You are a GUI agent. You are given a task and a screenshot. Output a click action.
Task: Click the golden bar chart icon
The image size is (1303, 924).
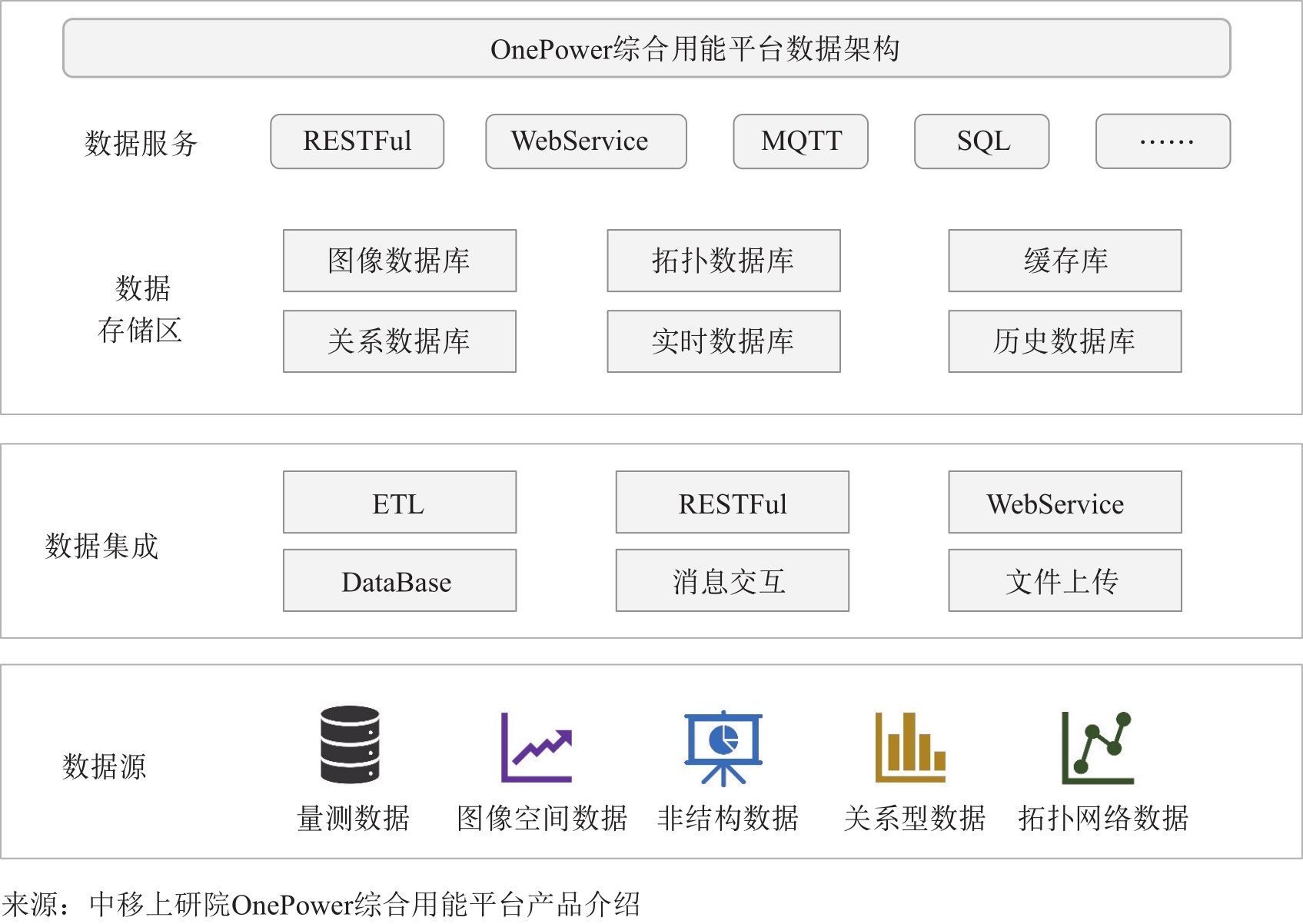coord(910,747)
